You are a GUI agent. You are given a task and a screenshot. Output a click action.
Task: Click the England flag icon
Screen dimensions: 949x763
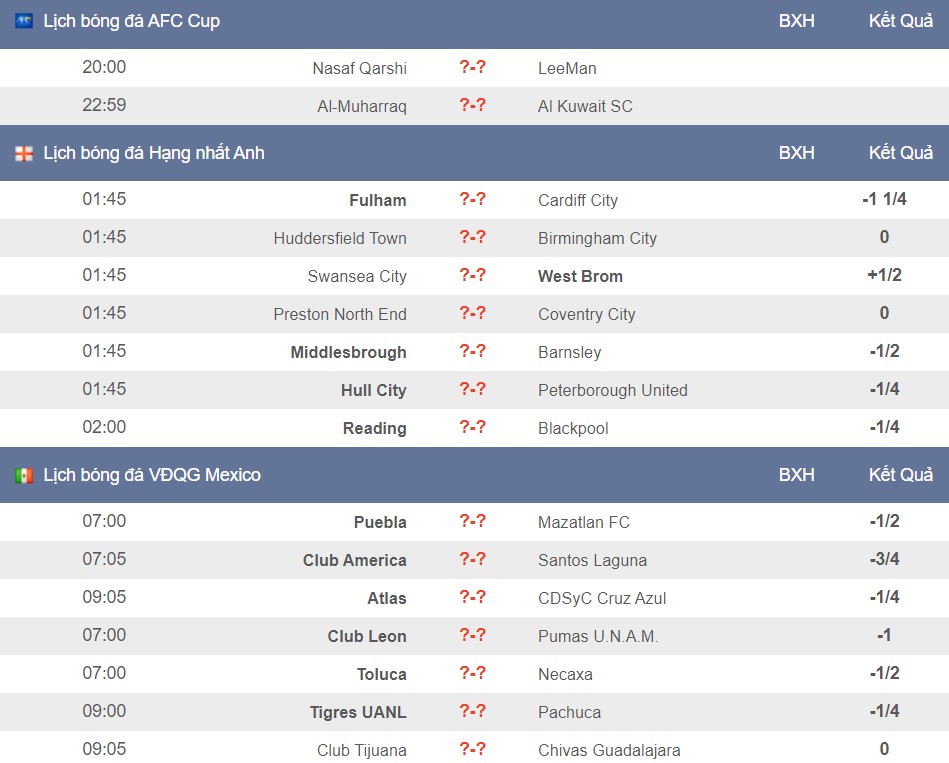[x=24, y=153]
